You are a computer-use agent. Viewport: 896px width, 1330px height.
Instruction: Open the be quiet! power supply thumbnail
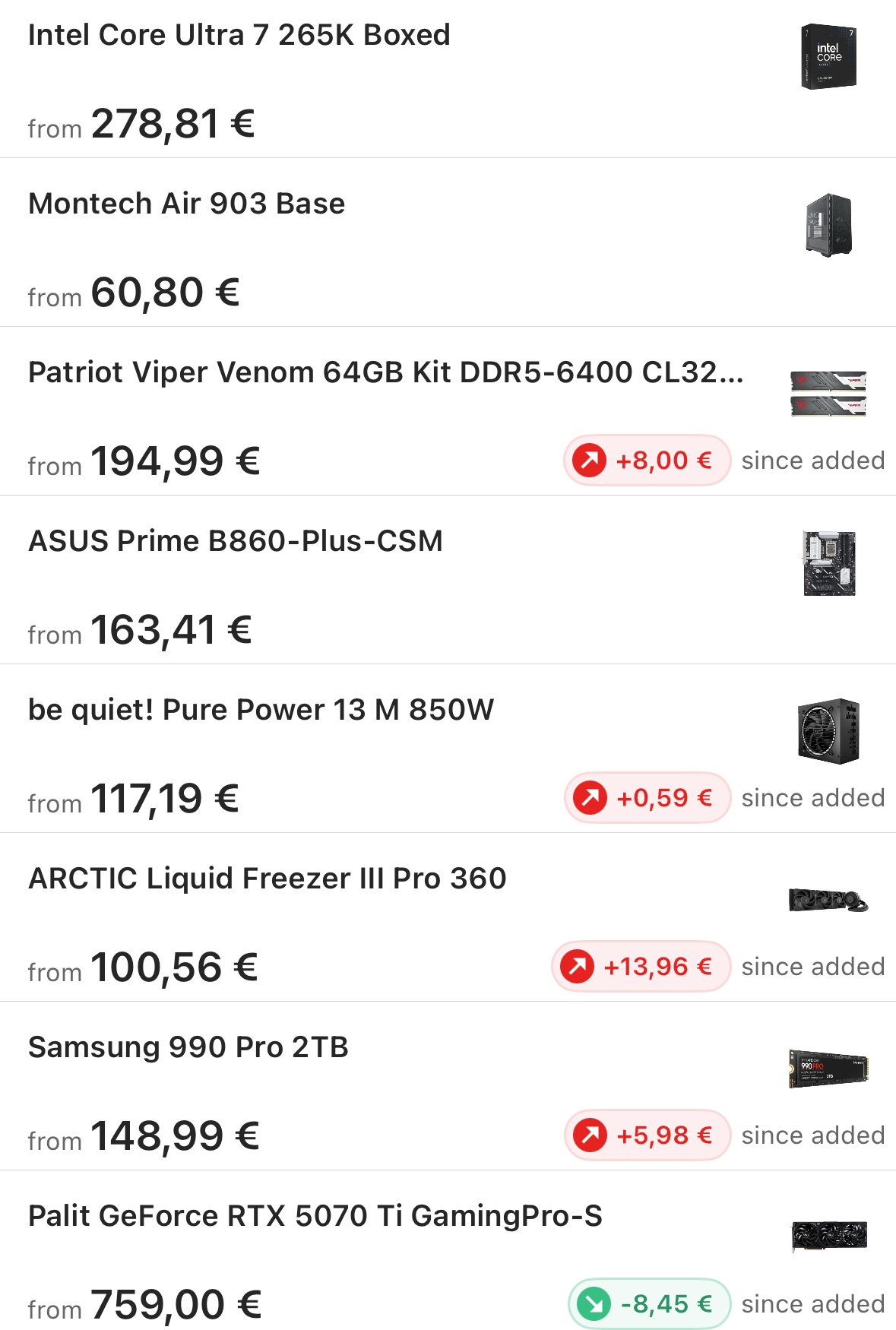click(828, 731)
